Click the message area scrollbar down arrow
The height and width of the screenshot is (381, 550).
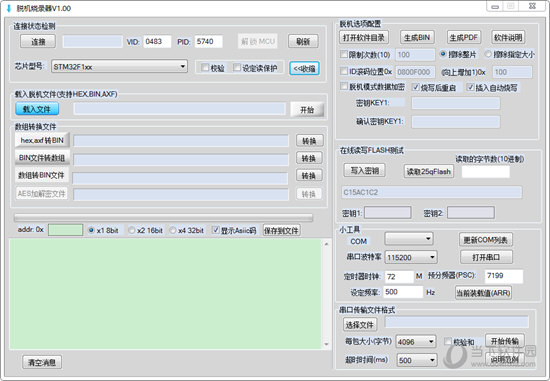click(327, 345)
